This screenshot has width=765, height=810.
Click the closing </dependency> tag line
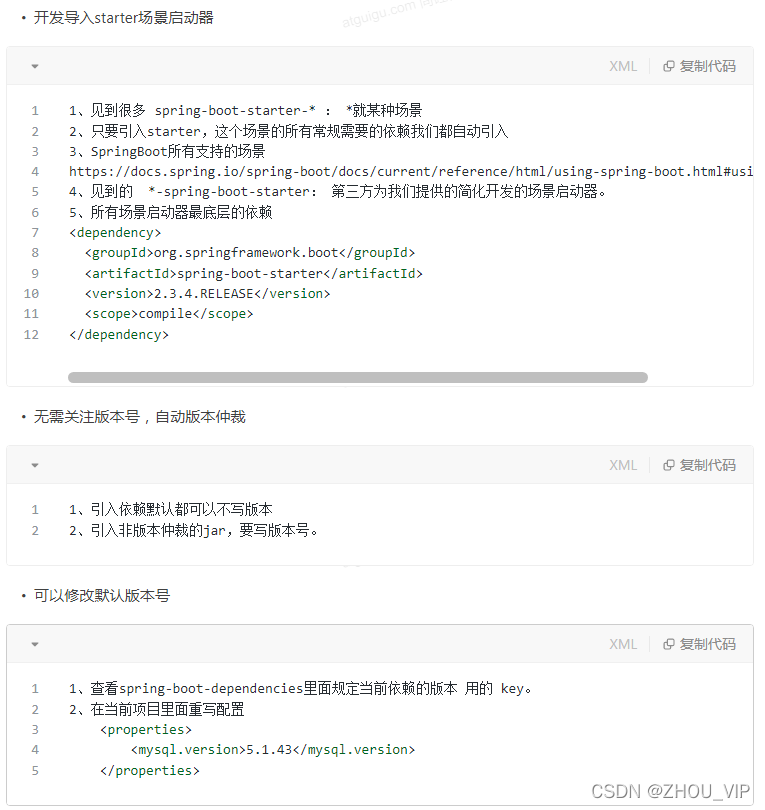pos(119,335)
